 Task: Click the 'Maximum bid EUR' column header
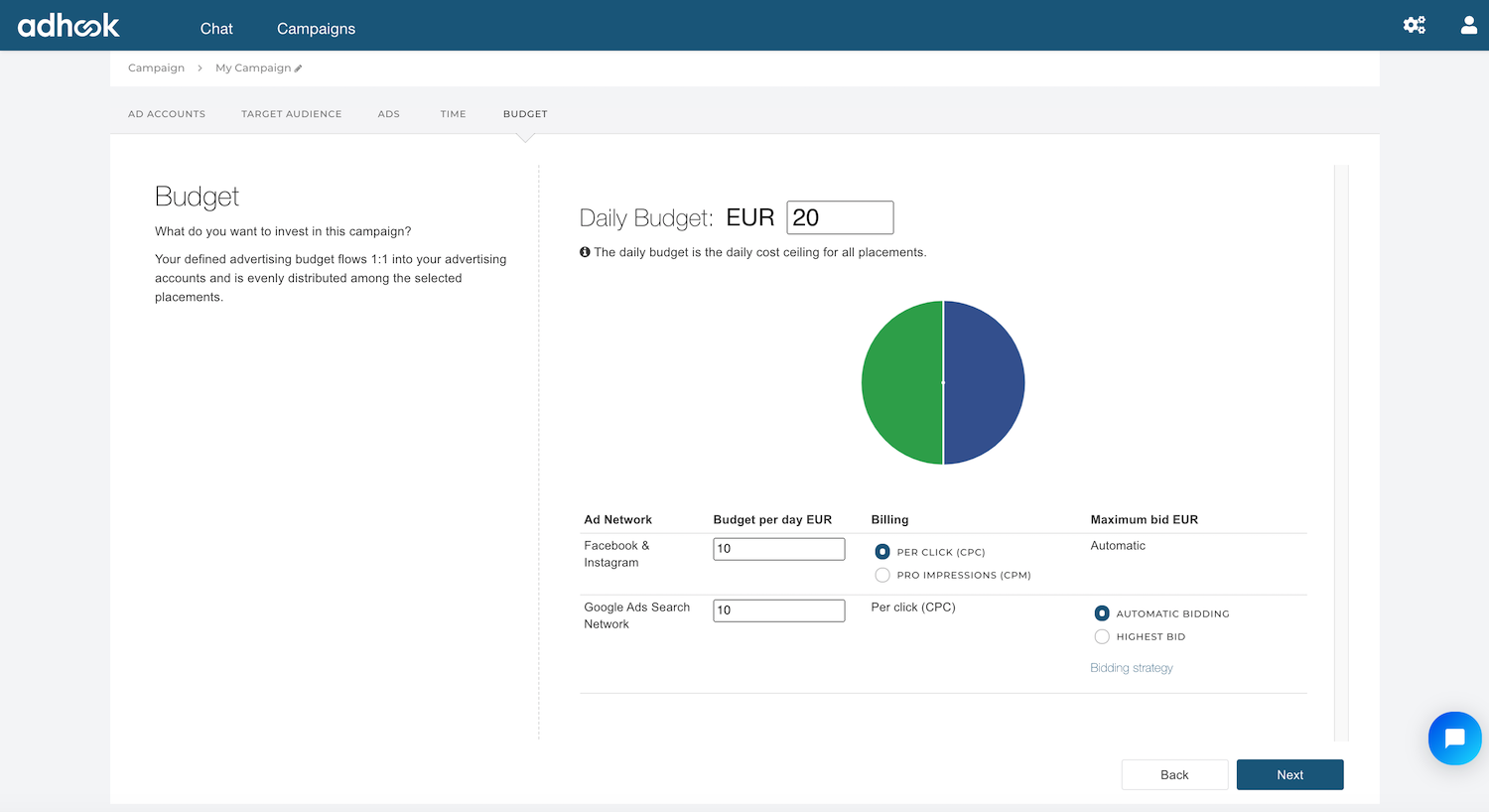1144,520
